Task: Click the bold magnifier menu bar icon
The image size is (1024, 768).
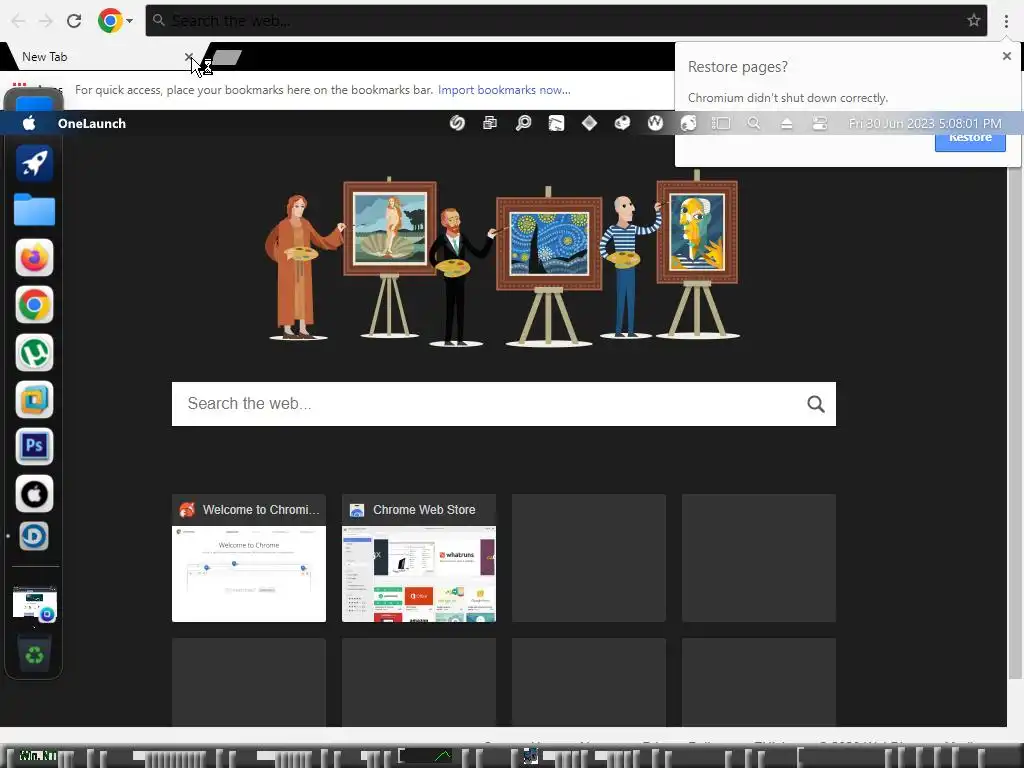Action: pyautogui.click(x=523, y=123)
